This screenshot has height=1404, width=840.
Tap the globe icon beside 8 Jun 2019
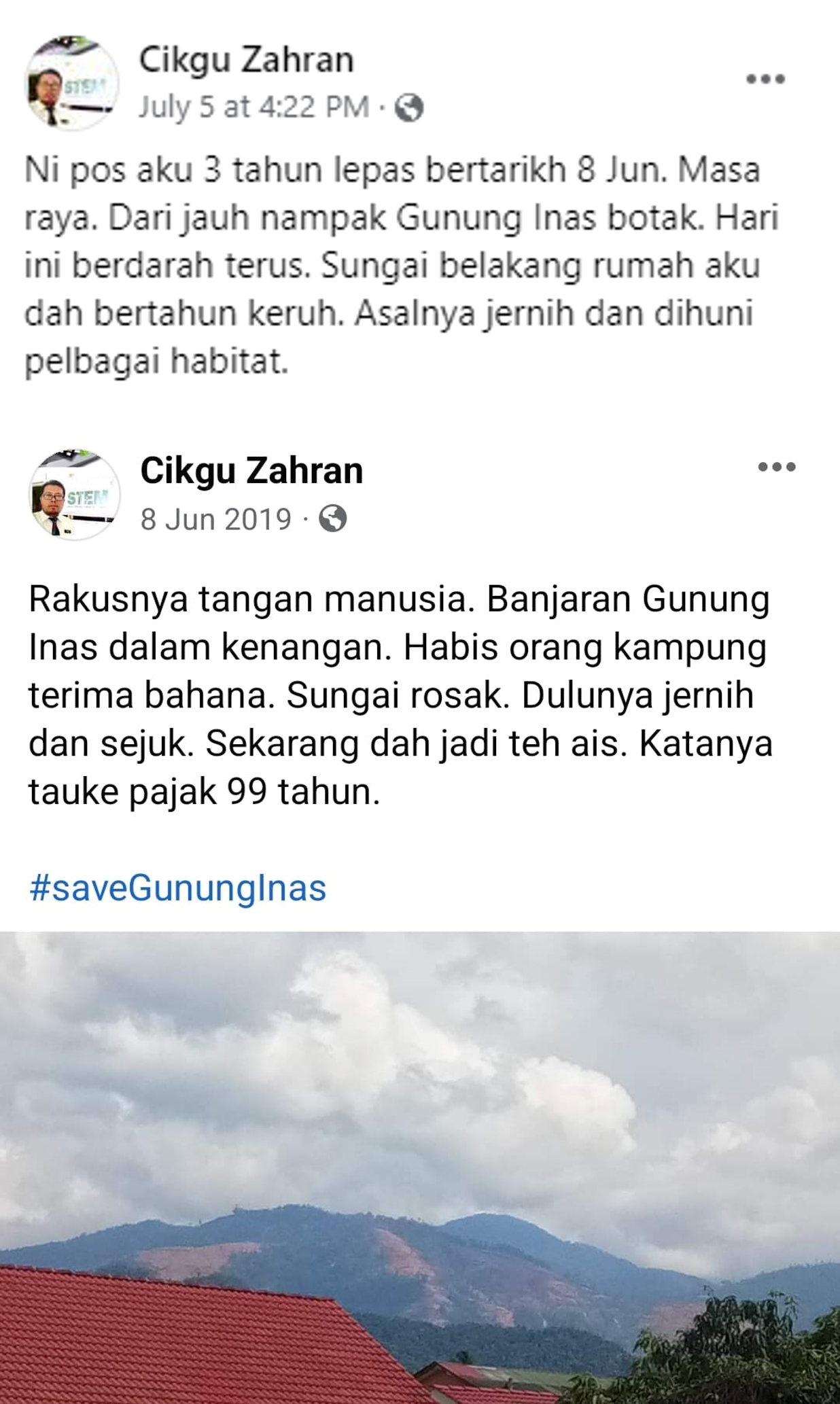pos(333,519)
